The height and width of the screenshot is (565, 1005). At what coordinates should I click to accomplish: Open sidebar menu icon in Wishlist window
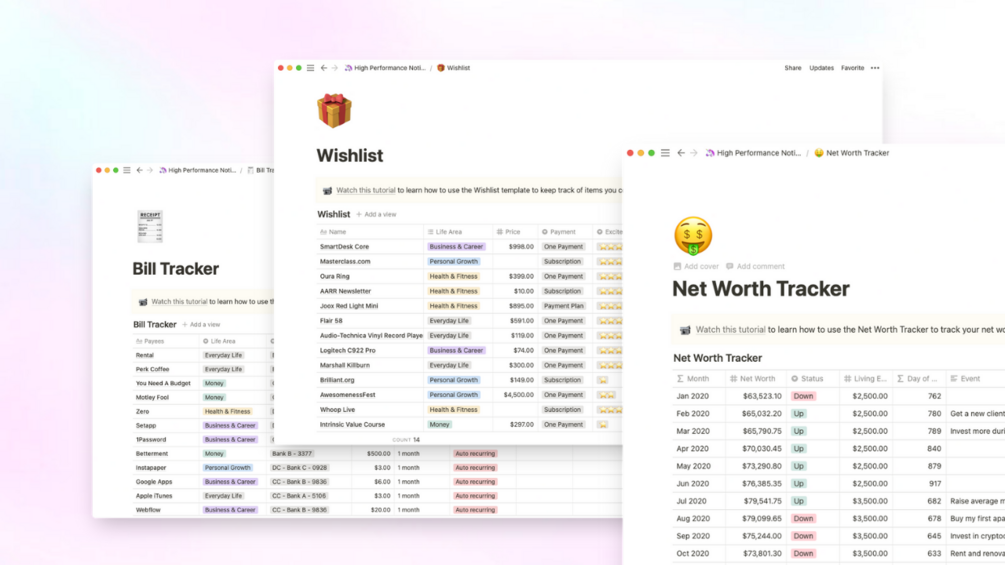click(x=310, y=68)
